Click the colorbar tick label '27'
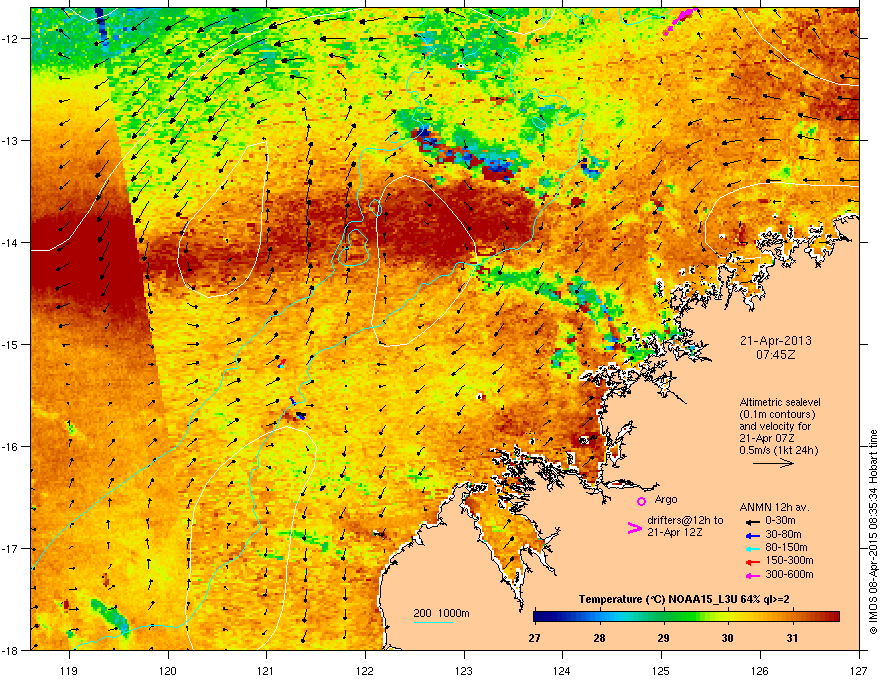Image resolution: width=880 pixels, height=680 pixels. 534,638
